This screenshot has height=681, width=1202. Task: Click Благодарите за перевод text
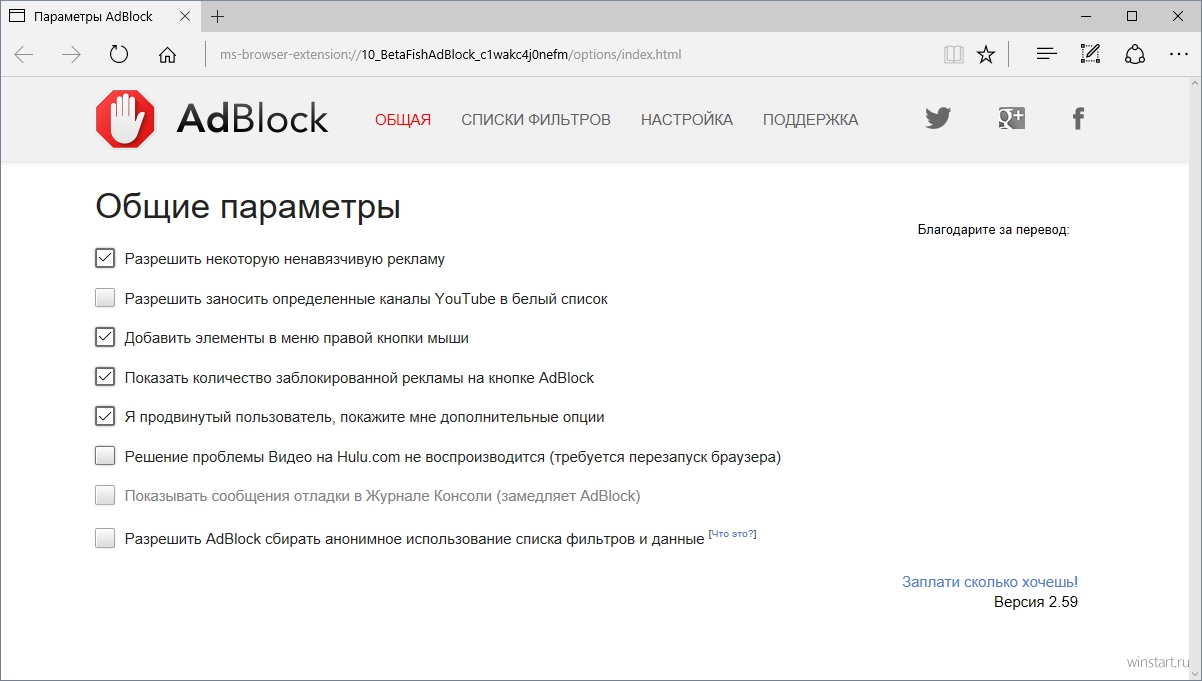994,230
